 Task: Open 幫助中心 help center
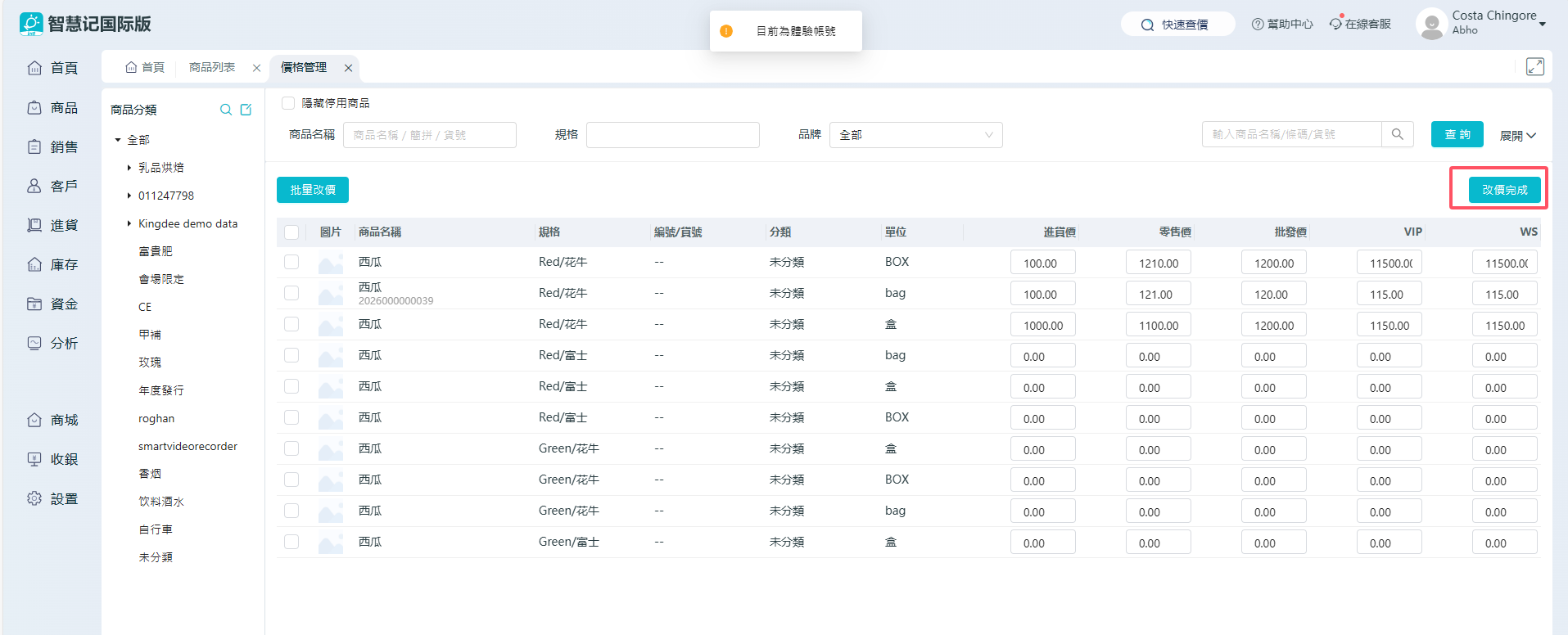click(x=1282, y=25)
